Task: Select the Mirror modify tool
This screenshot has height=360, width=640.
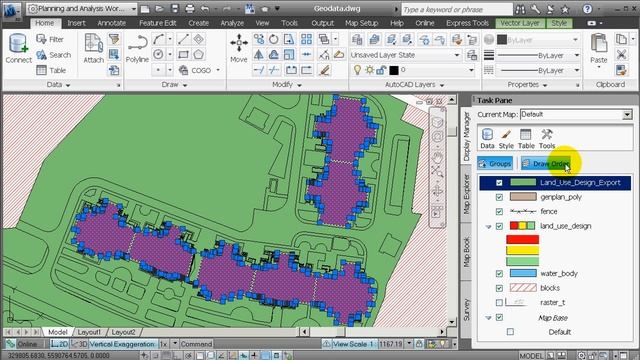Action: (258, 54)
